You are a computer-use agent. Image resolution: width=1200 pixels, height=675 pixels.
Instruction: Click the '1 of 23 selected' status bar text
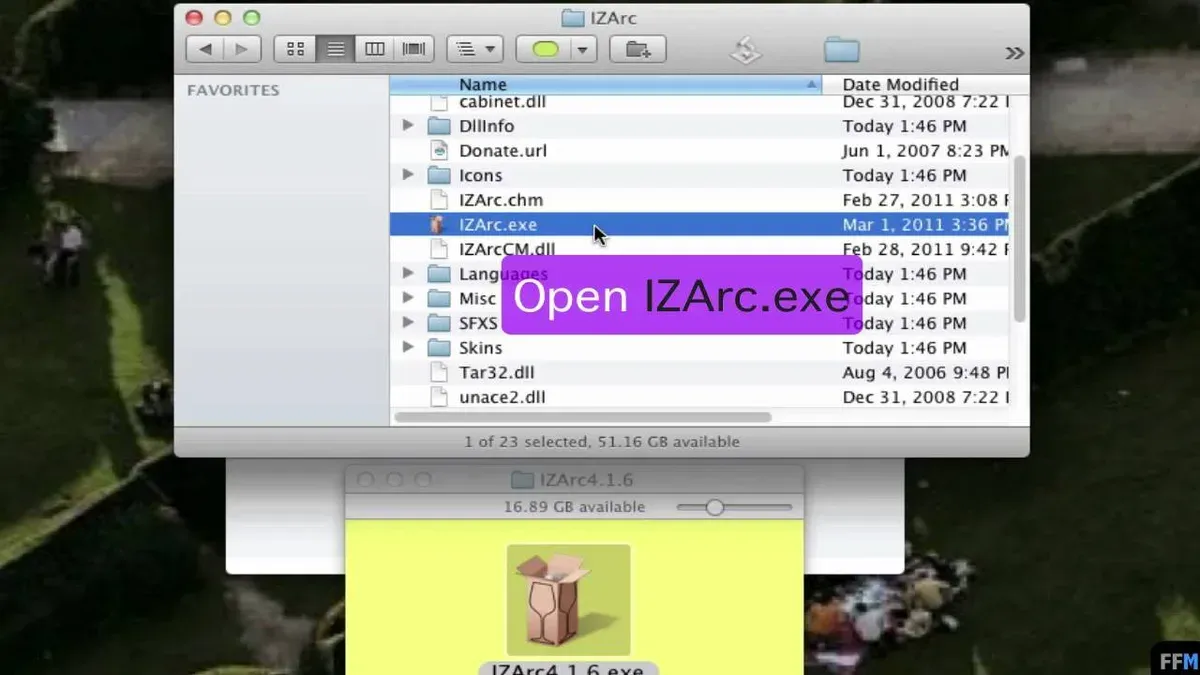(602, 441)
